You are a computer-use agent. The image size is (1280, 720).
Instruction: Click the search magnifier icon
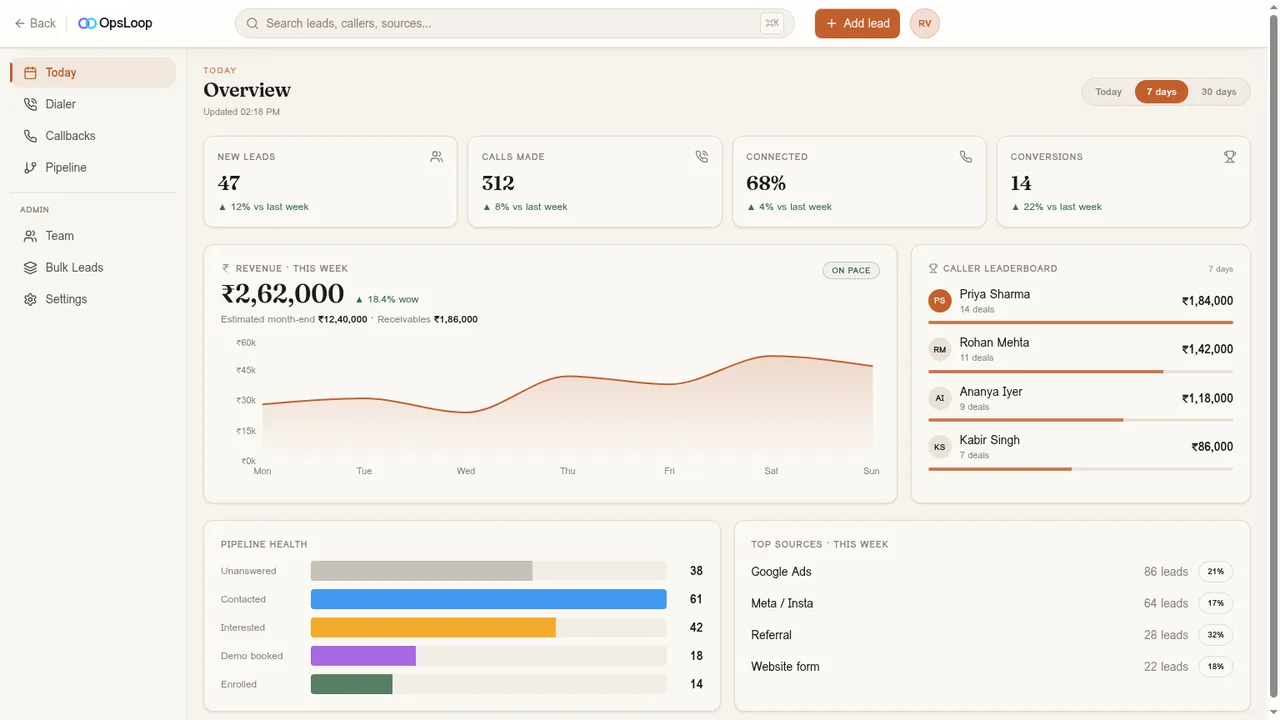[252, 23]
